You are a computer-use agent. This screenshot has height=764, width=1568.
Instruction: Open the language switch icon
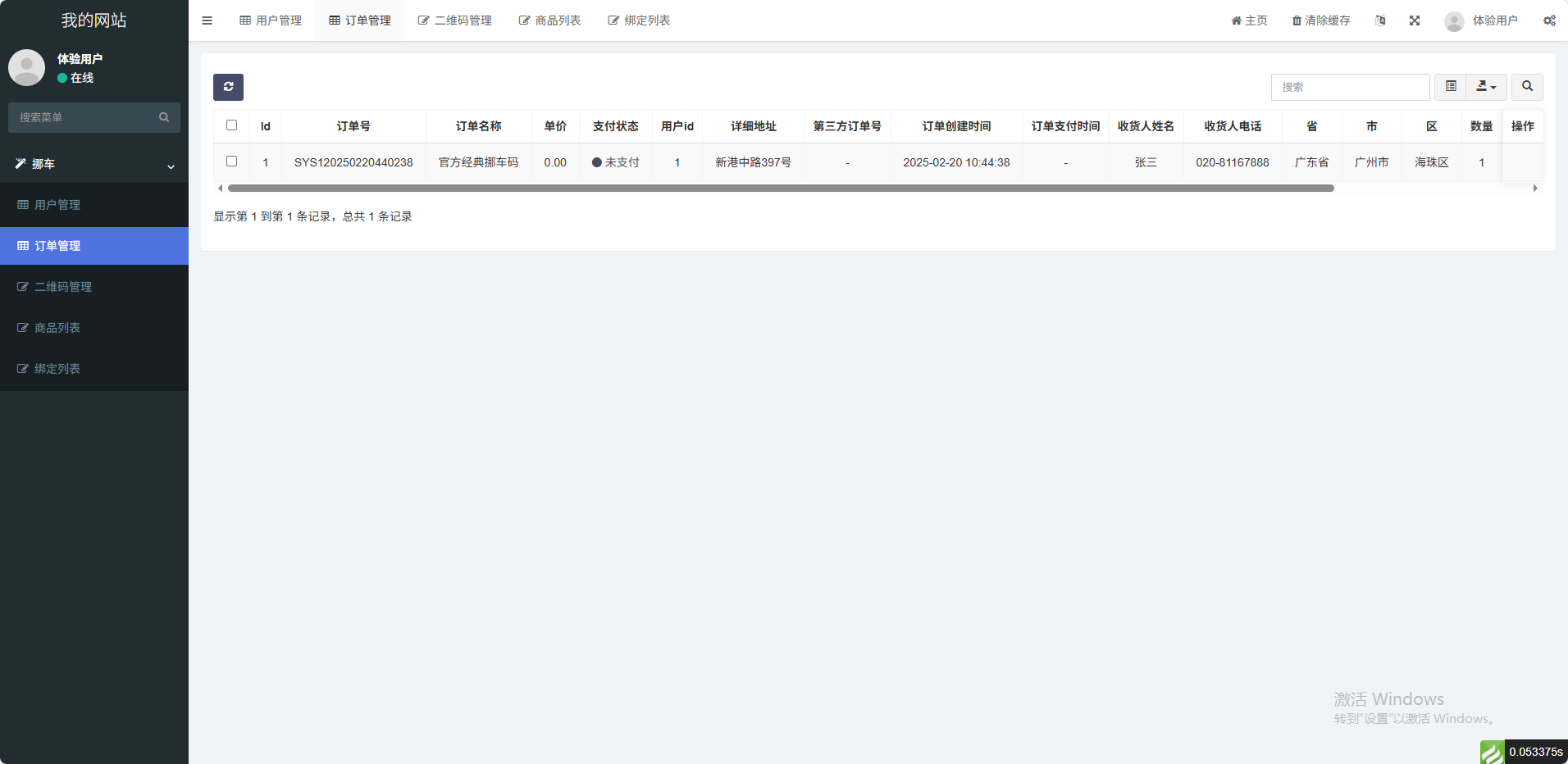pyautogui.click(x=1380, y=20)
